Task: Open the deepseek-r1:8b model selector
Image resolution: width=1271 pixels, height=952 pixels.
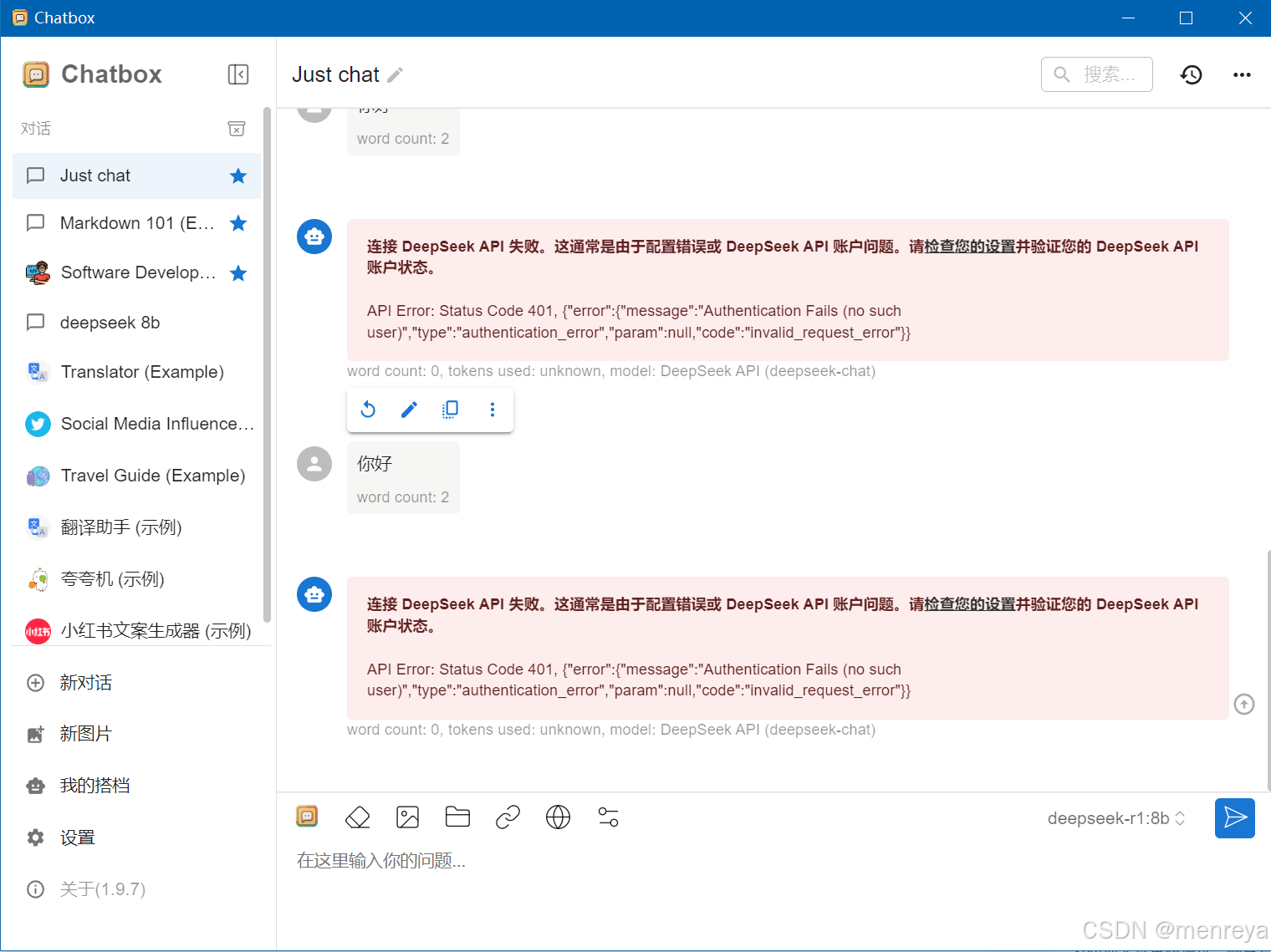Action: pyautogui.click(x=1116, y=818)
